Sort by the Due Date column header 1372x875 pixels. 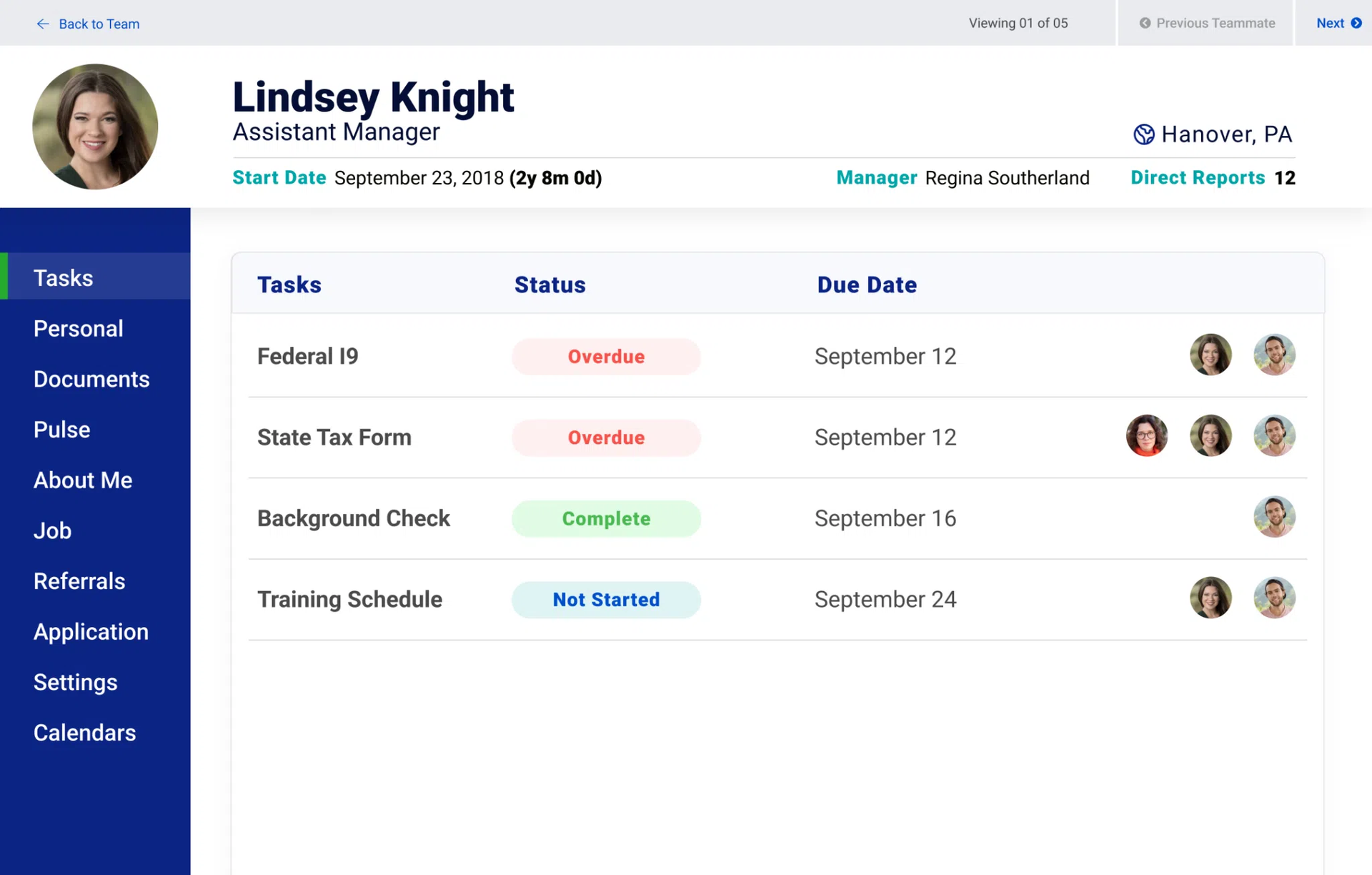(x=867, y=285)
